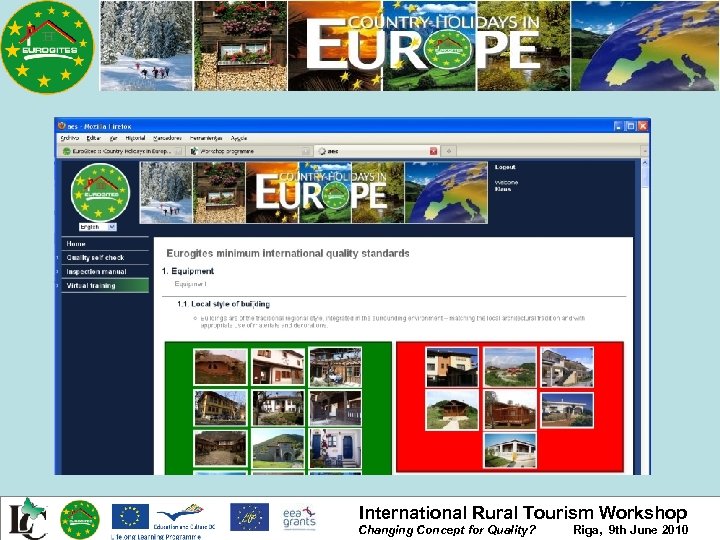Viewport: 720px width, 540px height.
Task: Open green panel blue doors house thumbnail
Action: (335, 448)
